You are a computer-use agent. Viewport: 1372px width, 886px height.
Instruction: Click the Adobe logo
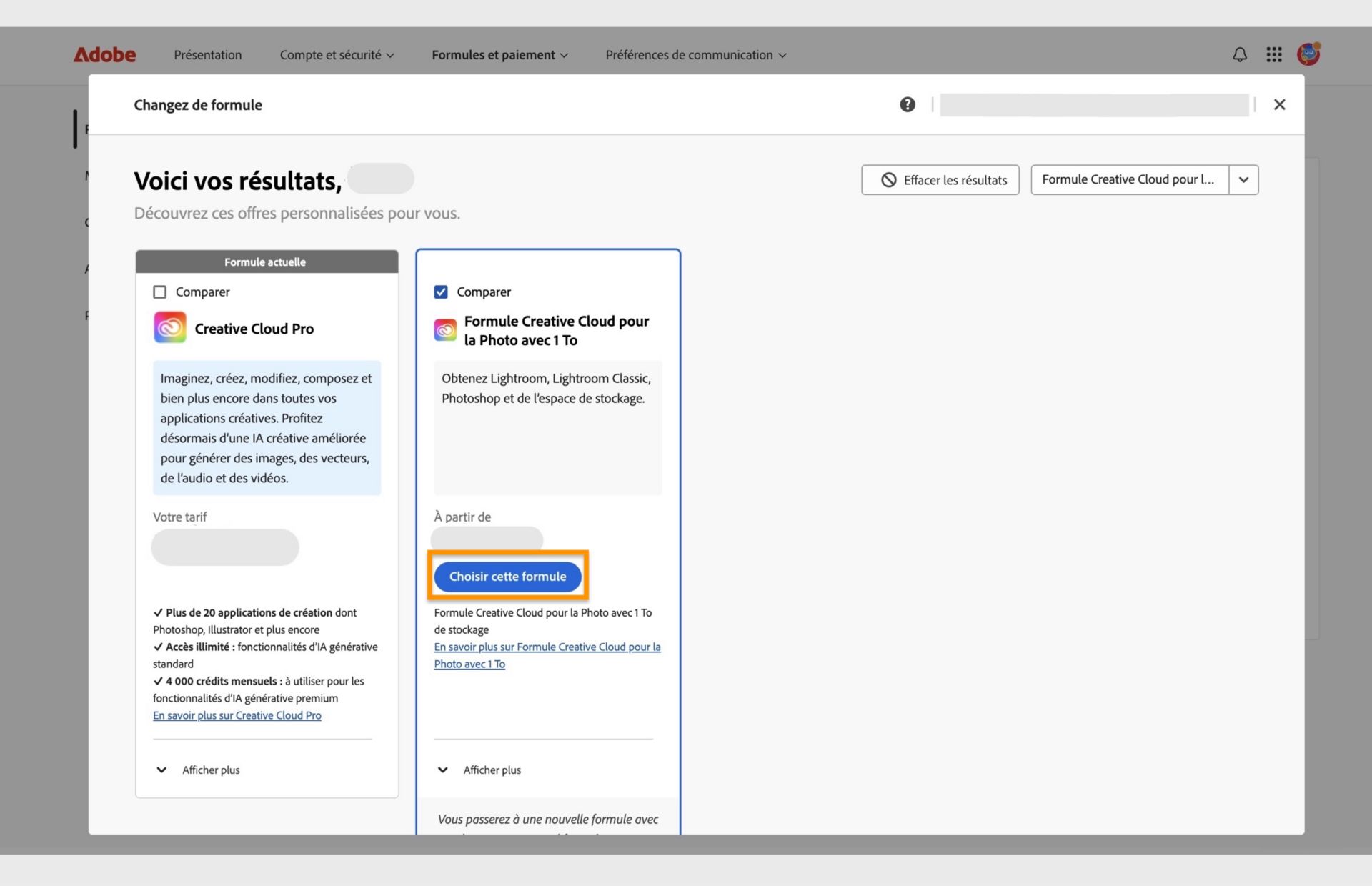coord(104,54)
